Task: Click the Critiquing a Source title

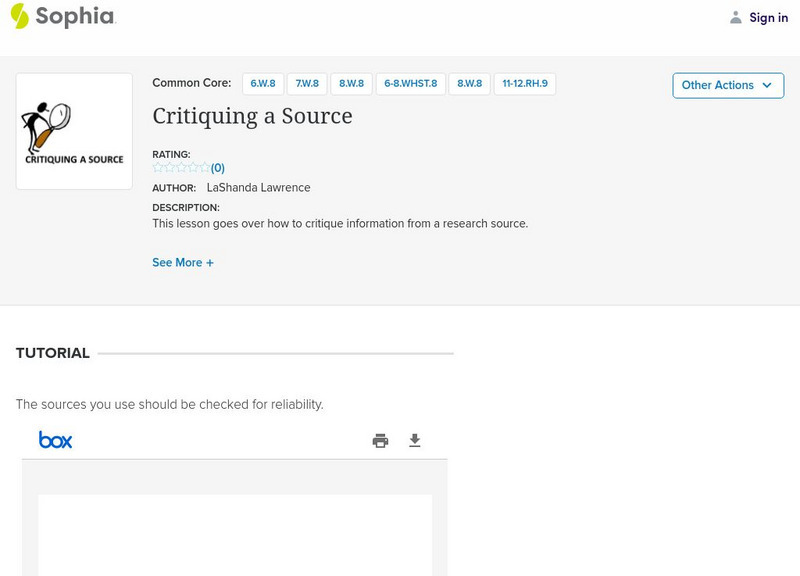Action: pos(252,116)
